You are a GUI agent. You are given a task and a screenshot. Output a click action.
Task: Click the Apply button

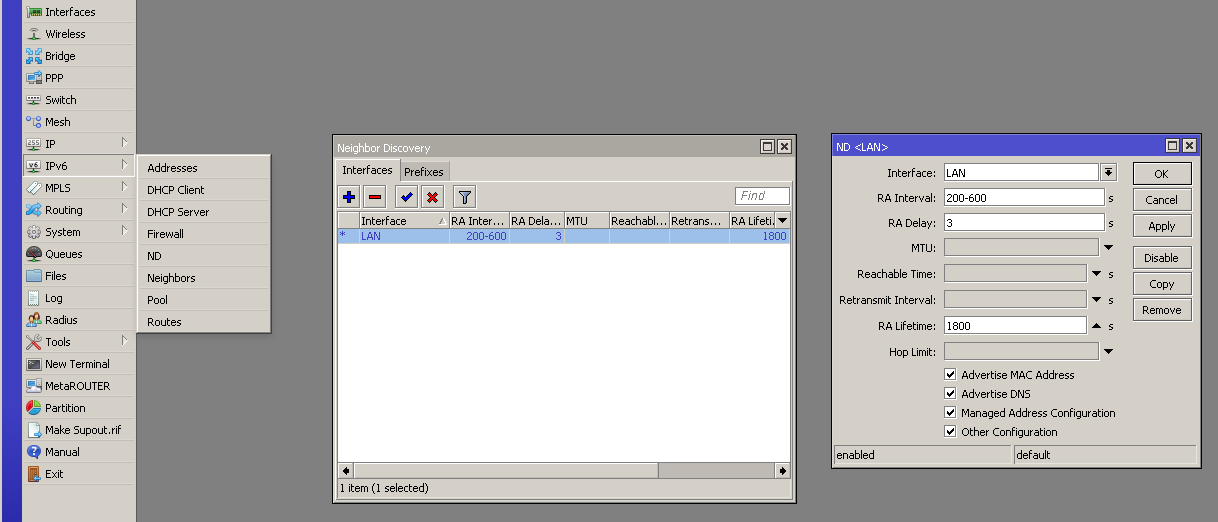tap(1161, 226)
